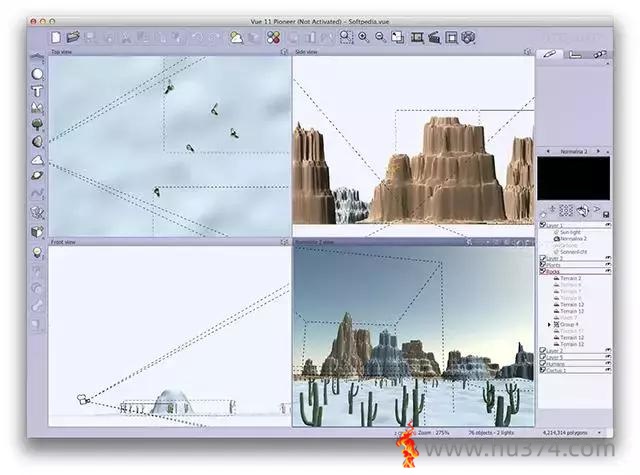Toggle the Humans layer checkbox

(542, 364)
